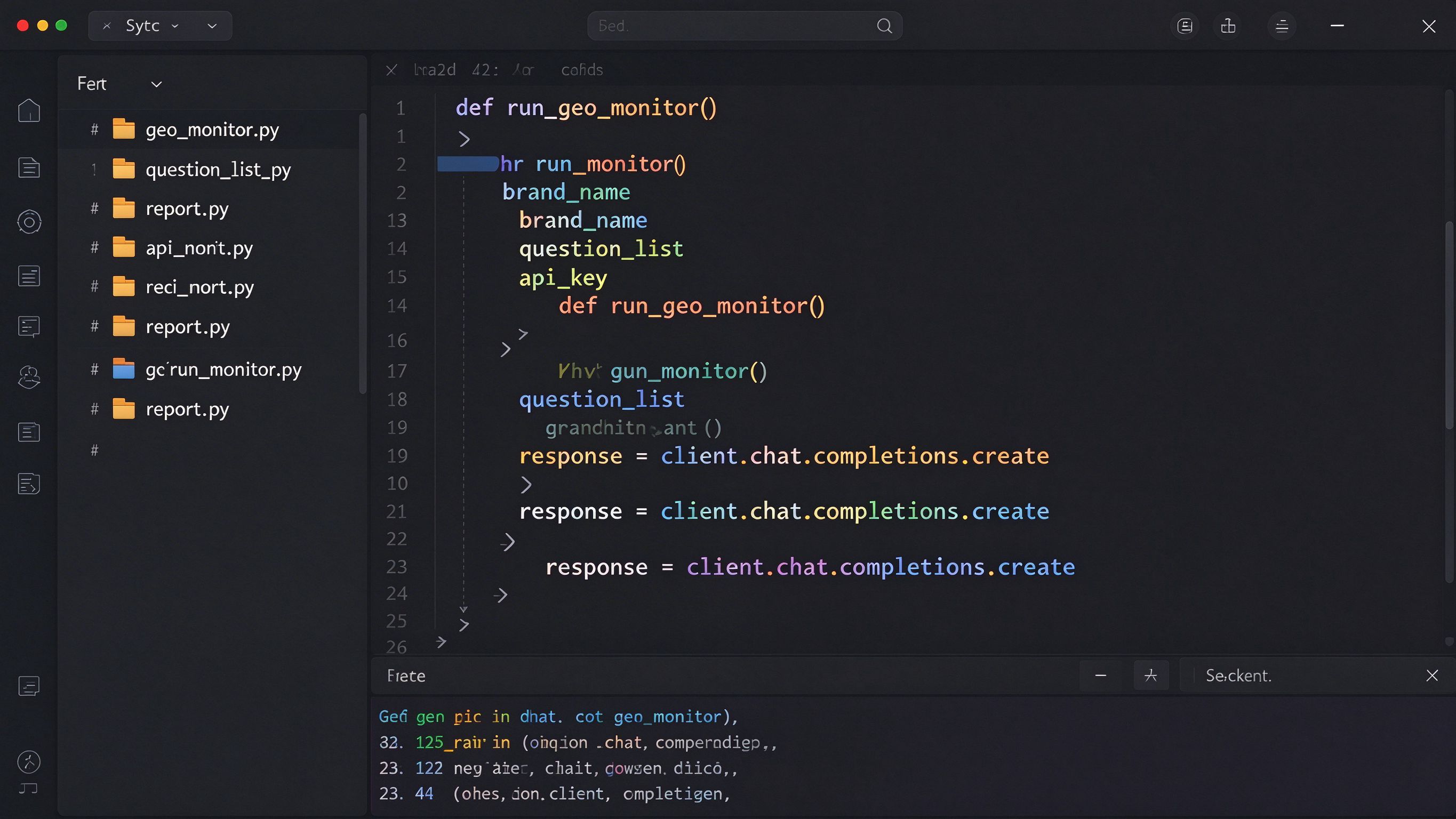Image resolution: width=1456 pixels, height=819 pixels.
Task: Click in the top Bed. search field
Action: tap(745, 26)
